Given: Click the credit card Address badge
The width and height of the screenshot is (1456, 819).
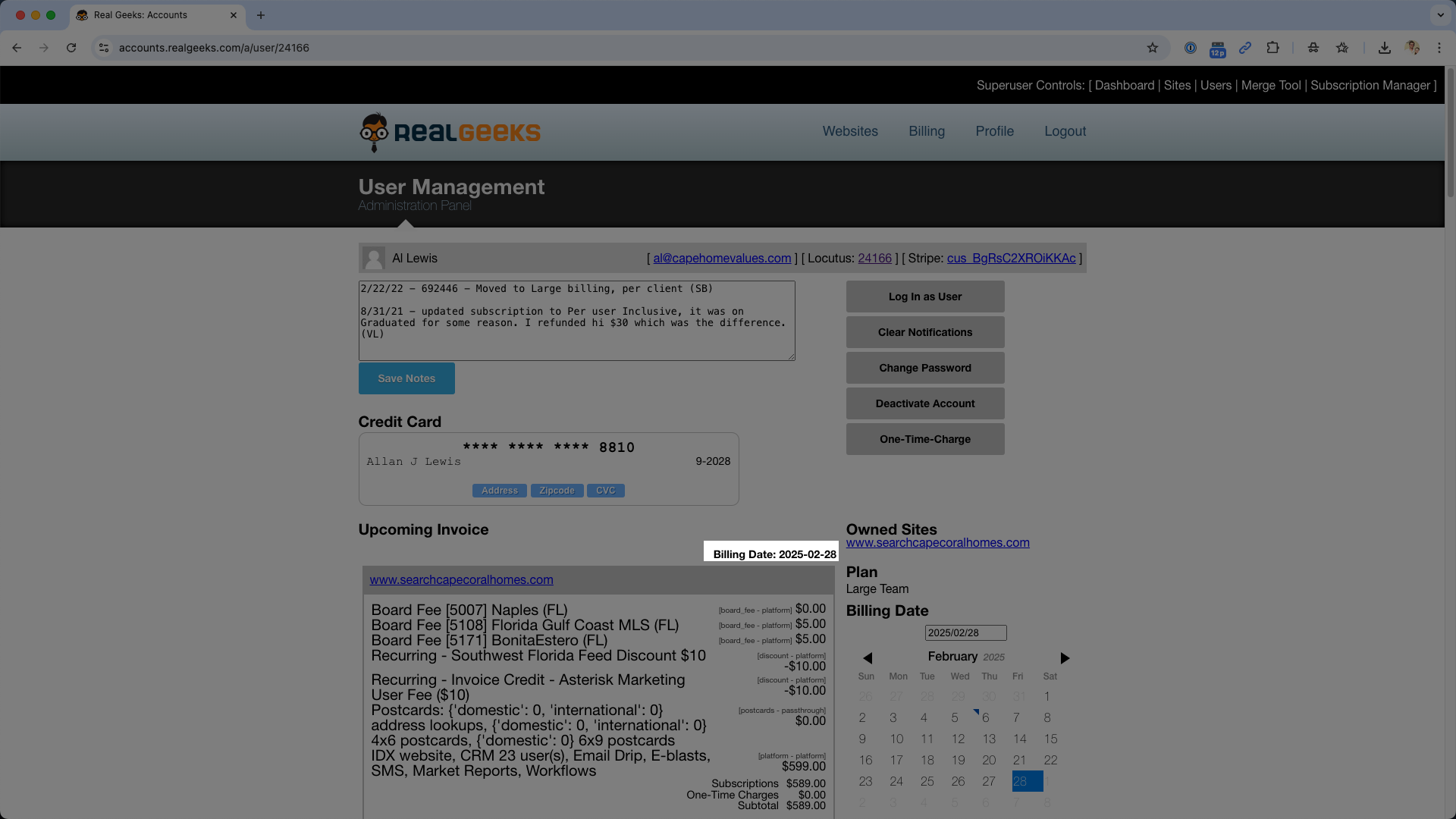Looking at the screenshot, I should click(x=500, y=491).
